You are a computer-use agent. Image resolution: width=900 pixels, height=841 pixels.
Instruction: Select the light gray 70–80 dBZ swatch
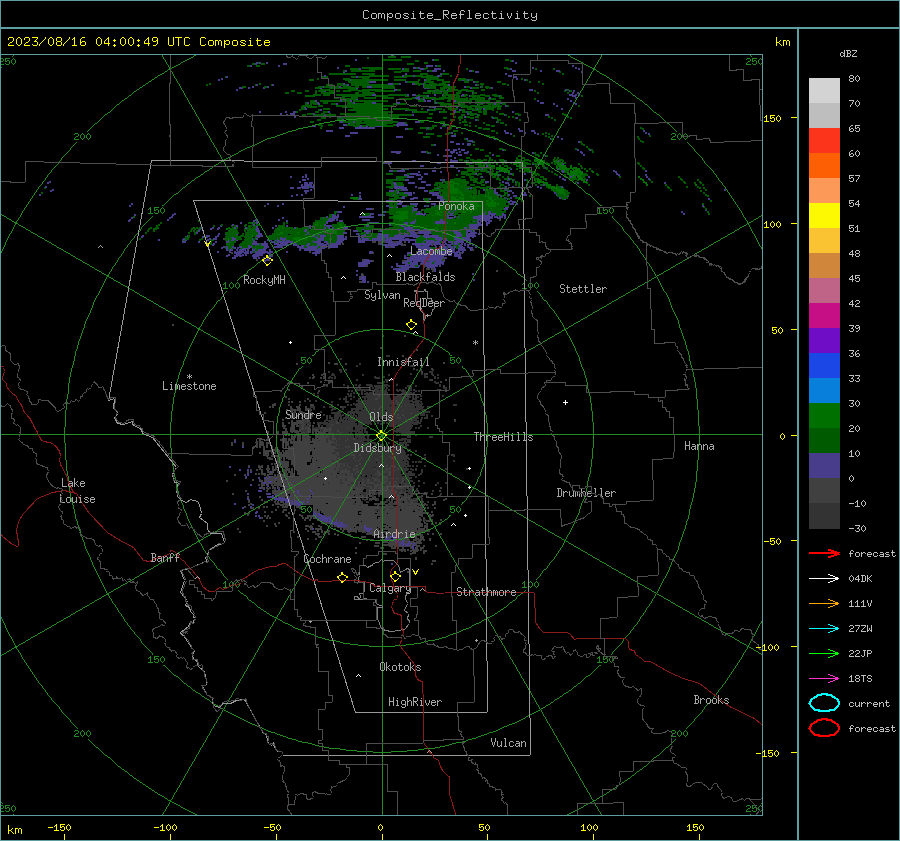[824, 91]
